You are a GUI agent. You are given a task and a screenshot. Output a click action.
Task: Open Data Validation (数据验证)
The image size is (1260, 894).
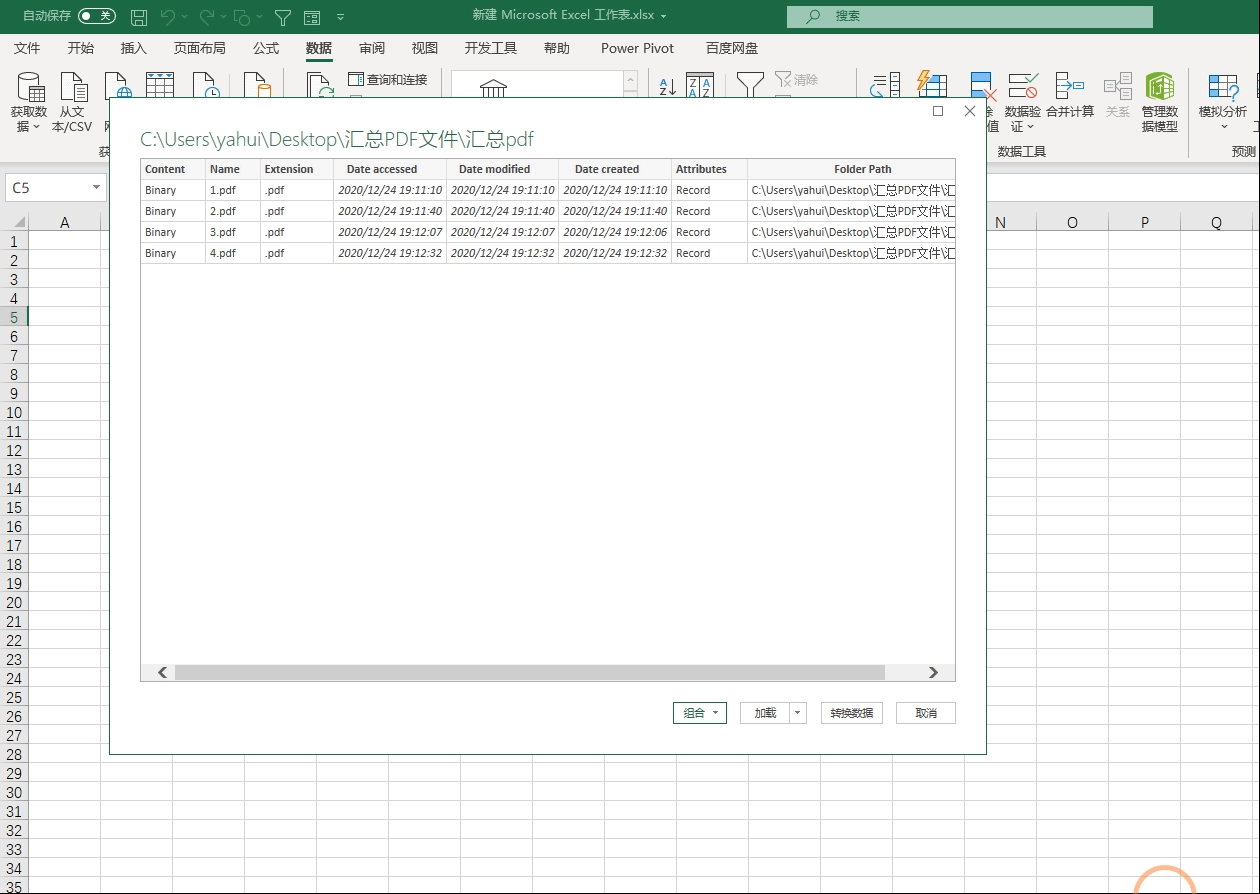(1023, 103)
